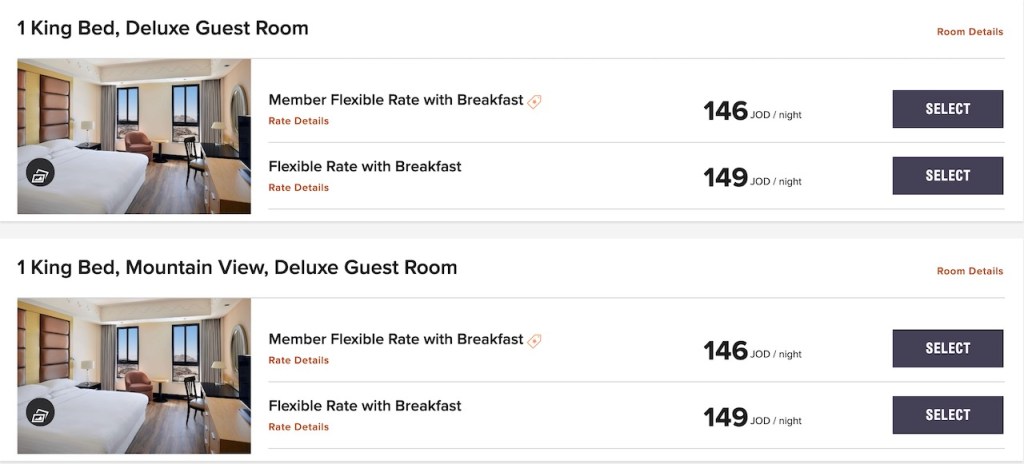Click member tag icon in Mountain View Member Flexible Rate
This screenshot has height=464, width=1024.
[x=535, y=340]
